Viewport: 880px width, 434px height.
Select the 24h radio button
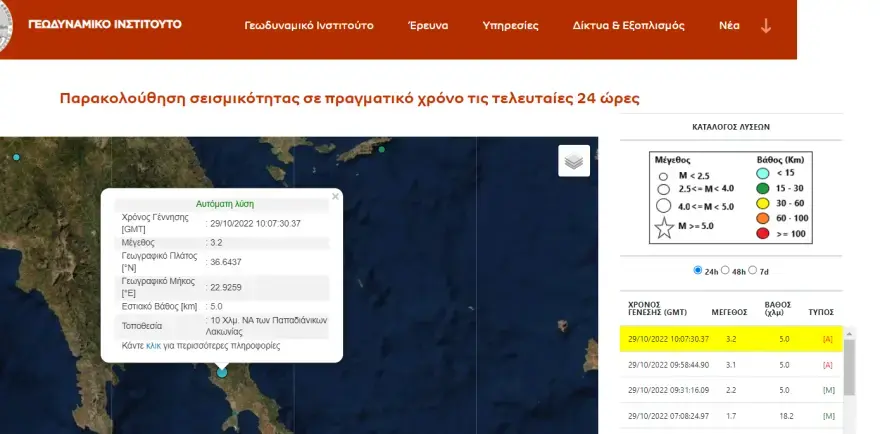click(698, 270)
